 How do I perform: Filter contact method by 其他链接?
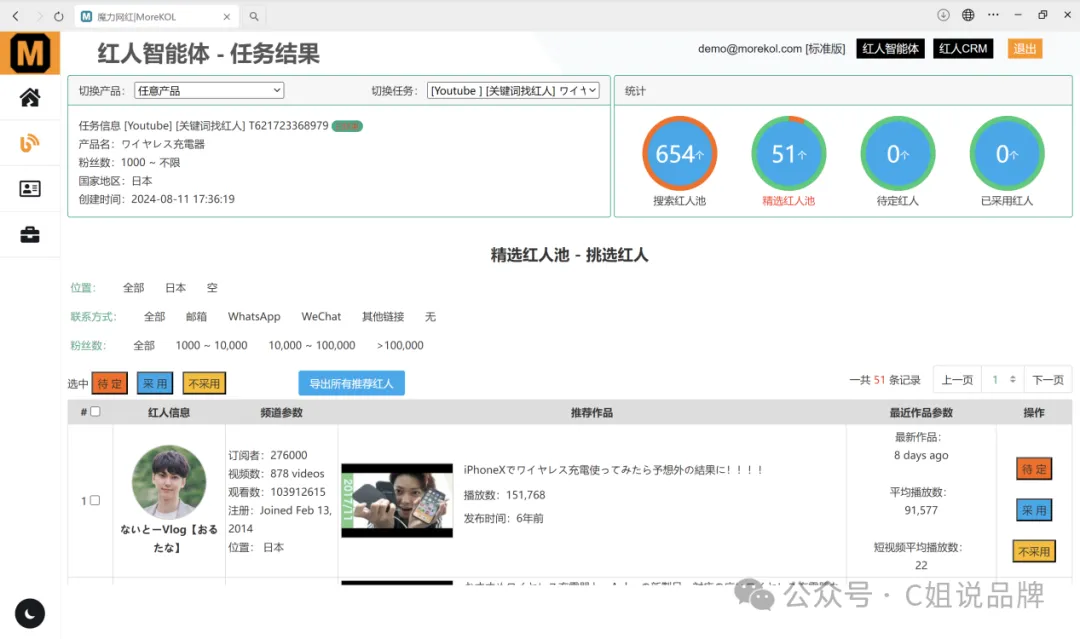click(x=383, y=317)
